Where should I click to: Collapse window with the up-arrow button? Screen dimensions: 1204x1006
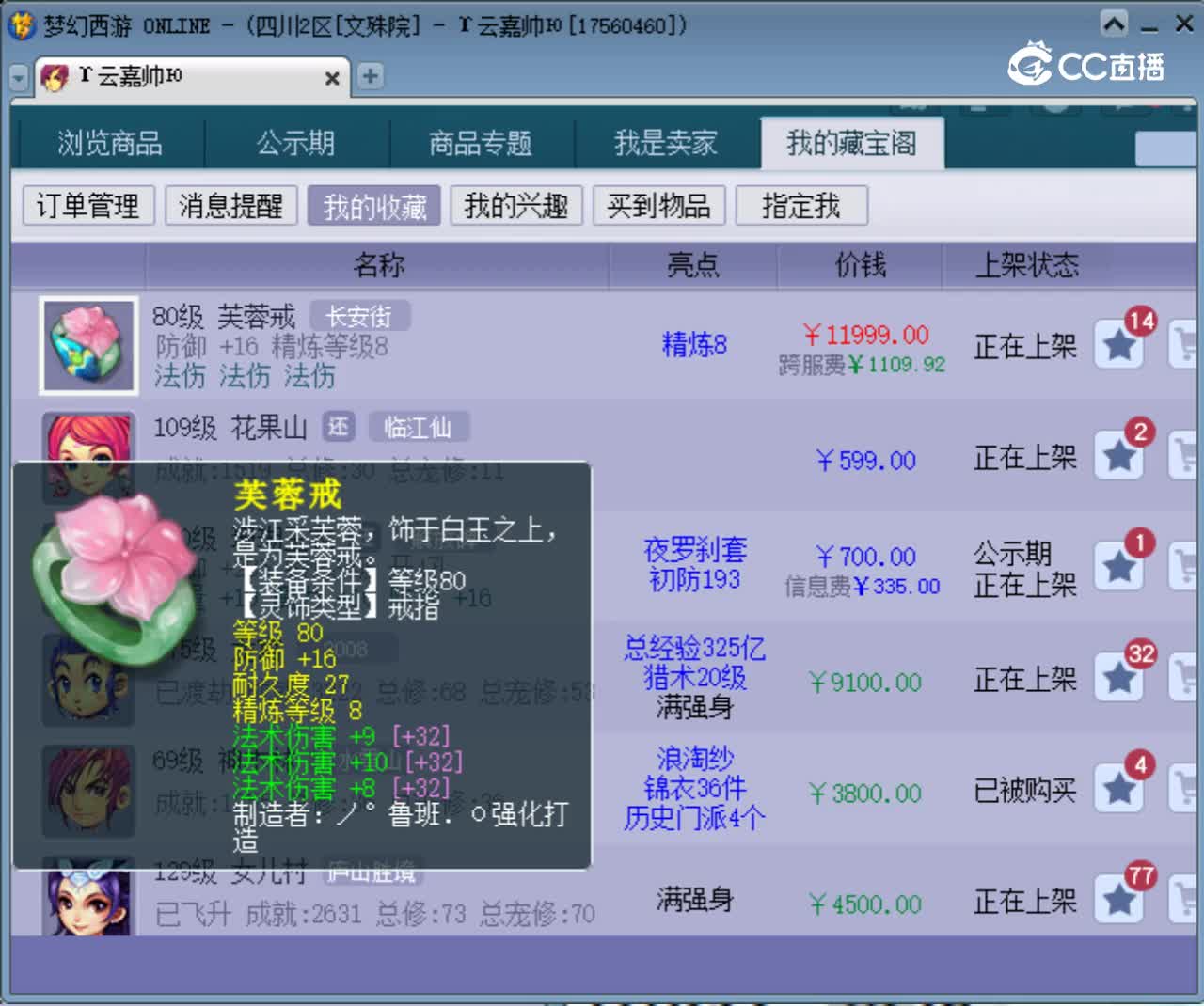pos(1114,24)
